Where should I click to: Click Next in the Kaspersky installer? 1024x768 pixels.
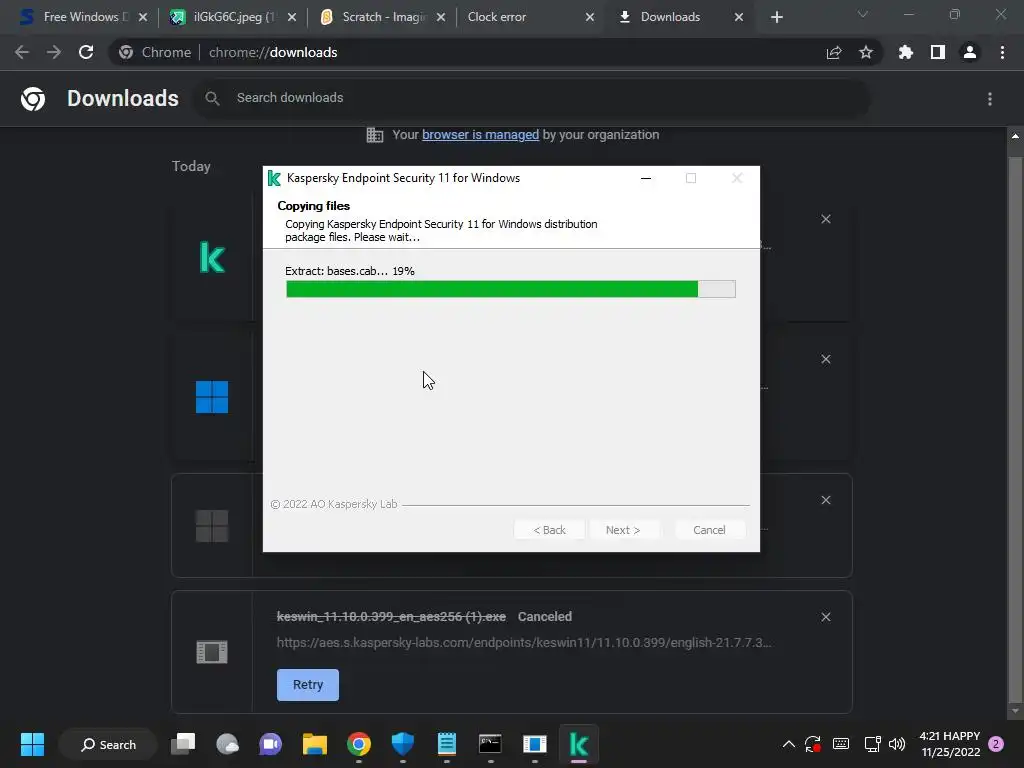pyautogui.click(x=623, y=530)
